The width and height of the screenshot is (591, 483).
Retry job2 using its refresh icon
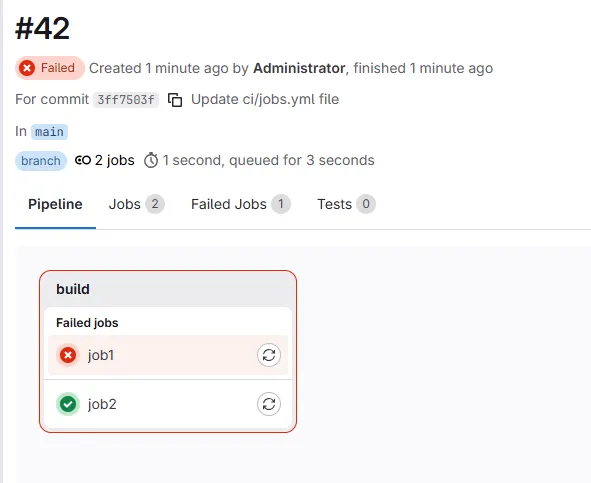(269, 404)
